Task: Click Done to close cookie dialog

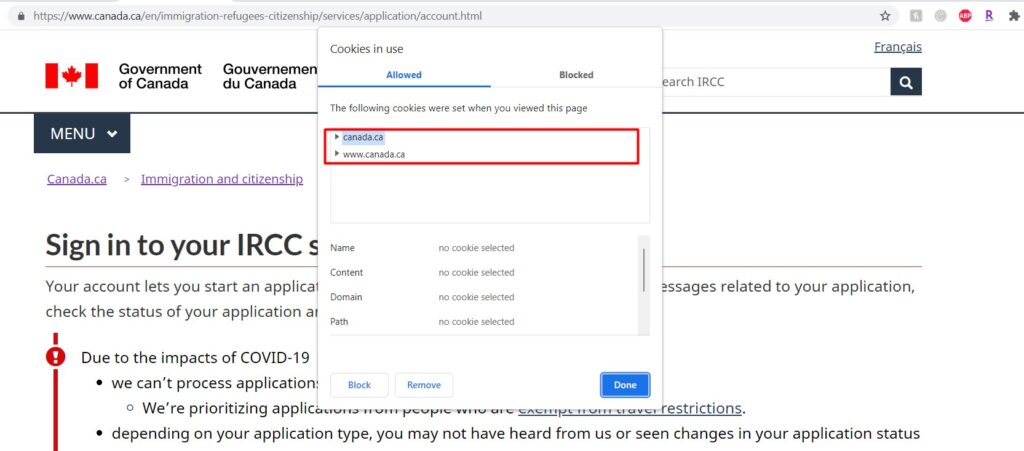Action: point(625,385)
